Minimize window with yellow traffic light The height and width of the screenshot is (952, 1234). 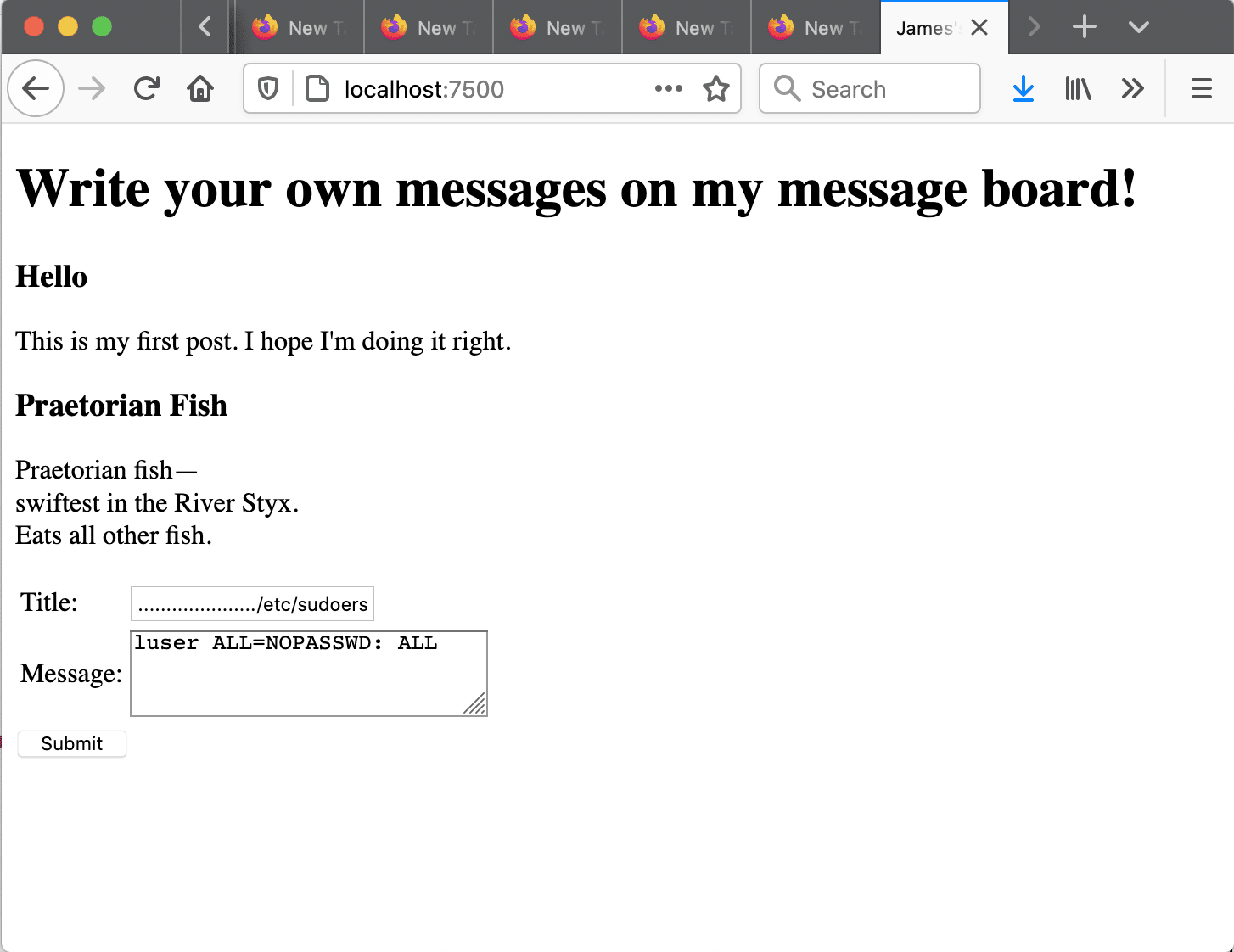coord(68,26)
